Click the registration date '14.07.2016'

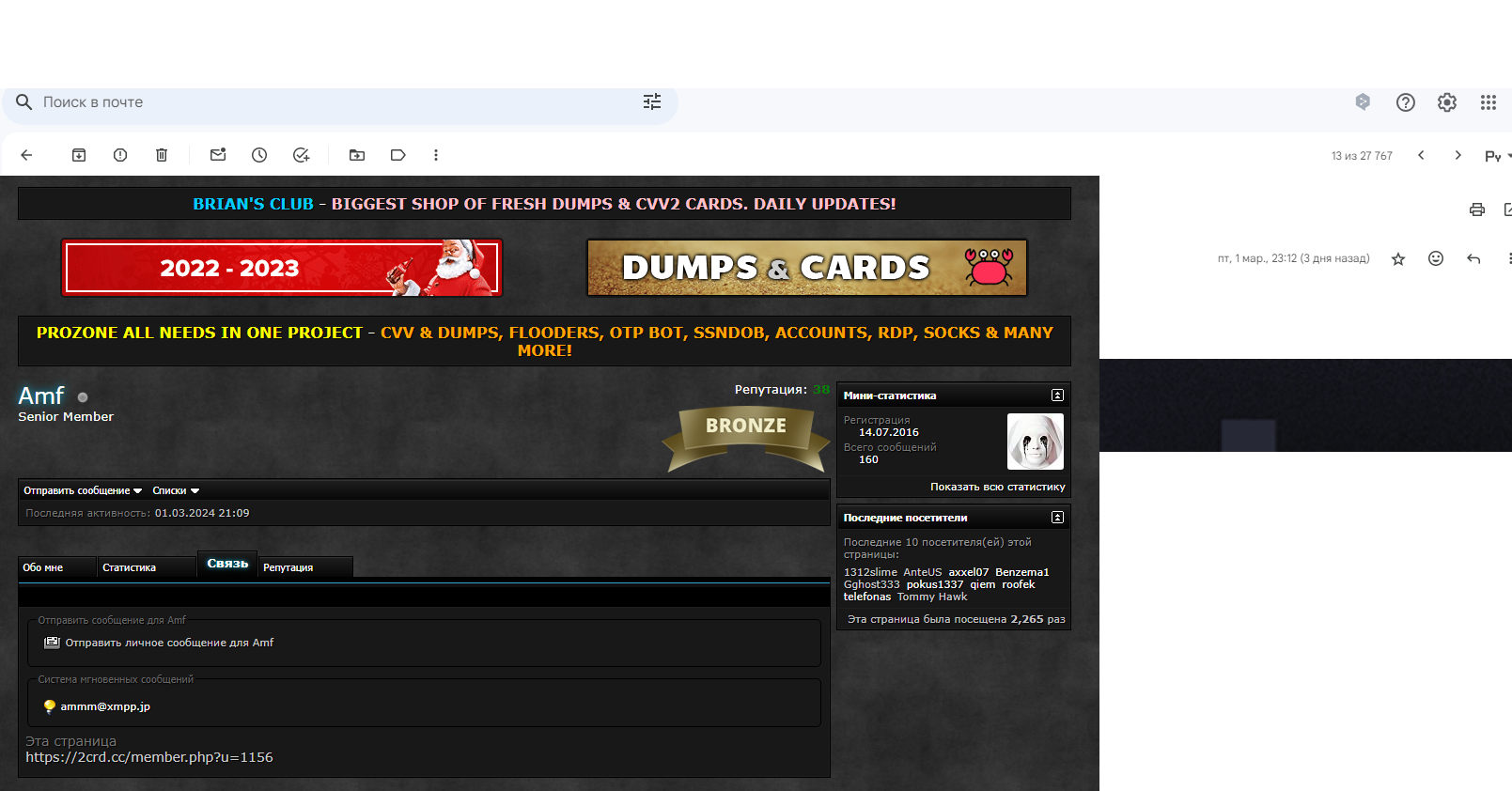coord(888,432)
